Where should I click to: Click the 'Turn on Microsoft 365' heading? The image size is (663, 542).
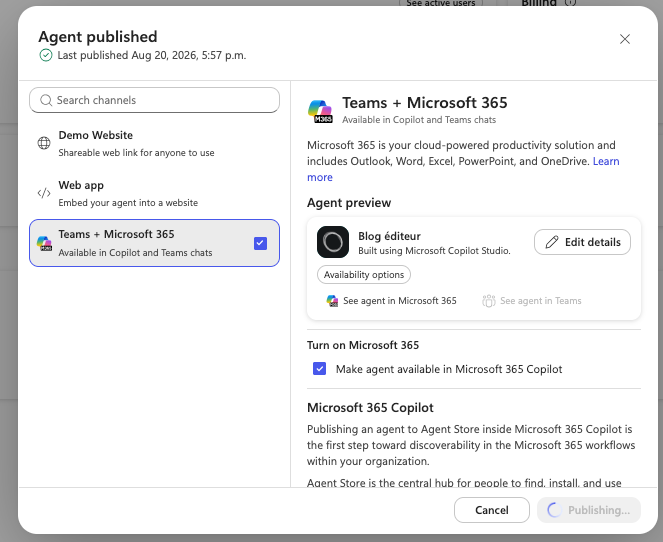(x=363, y=345)
